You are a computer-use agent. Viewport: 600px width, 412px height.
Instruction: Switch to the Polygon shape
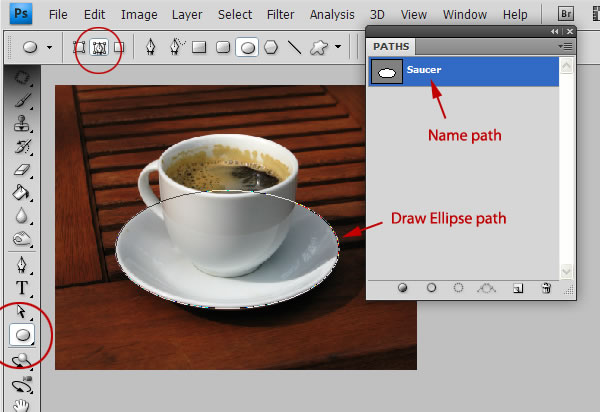[x=271, y=47]
